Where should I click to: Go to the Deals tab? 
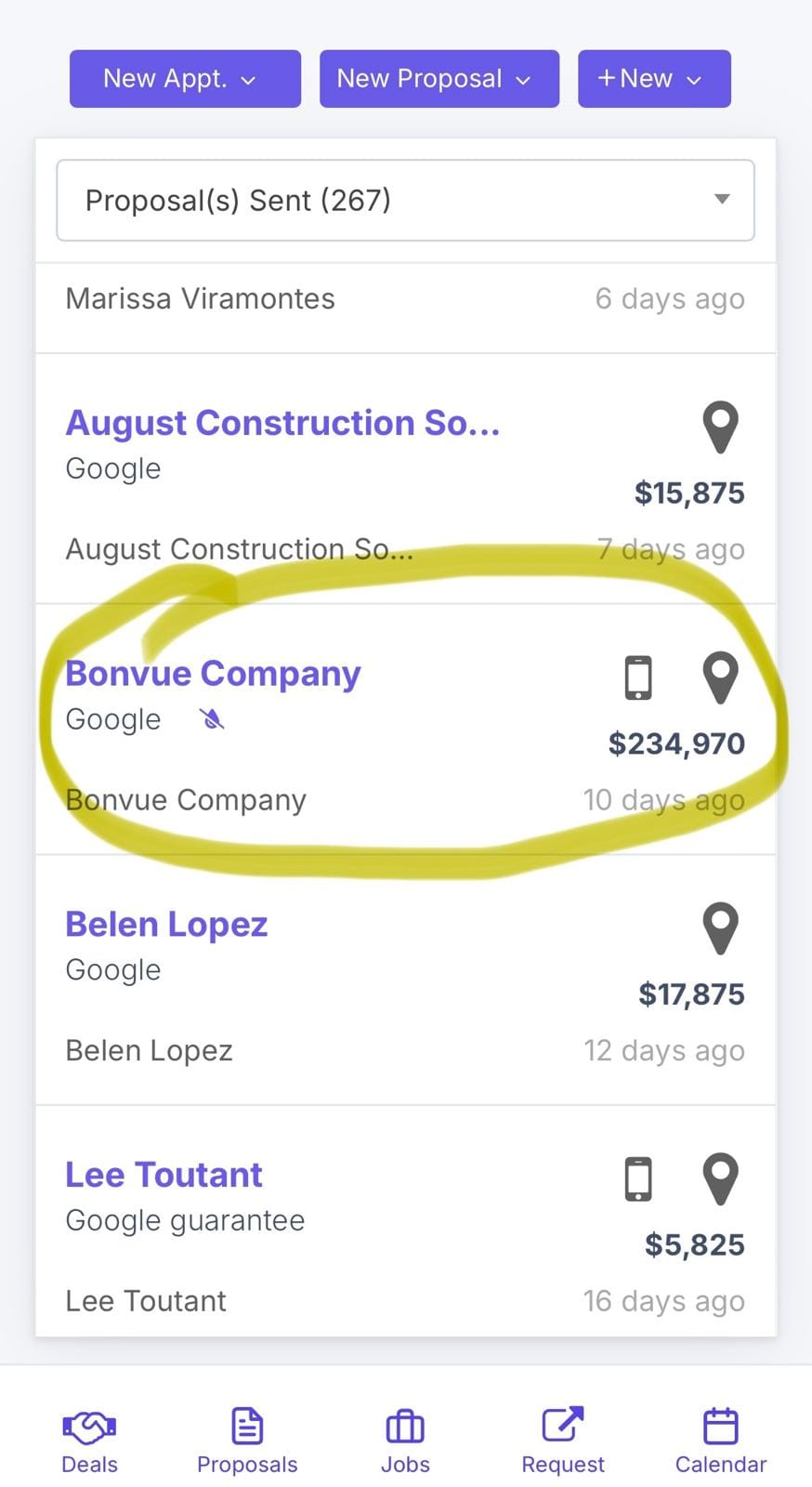pos(89,1441)
